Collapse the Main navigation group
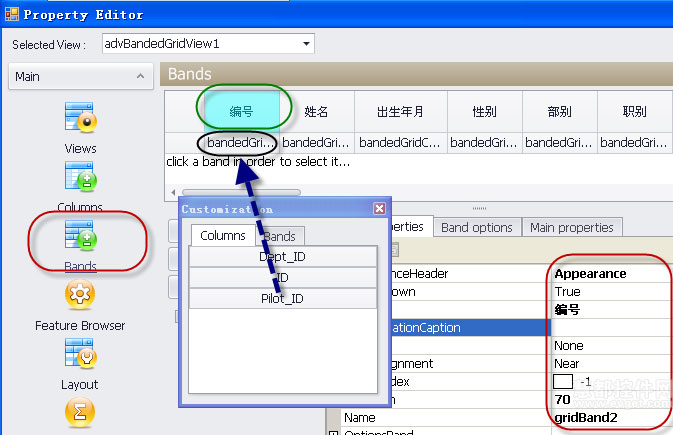Image resolution: width=673 pixels, height=435 pixels. [x=140, y=76]
